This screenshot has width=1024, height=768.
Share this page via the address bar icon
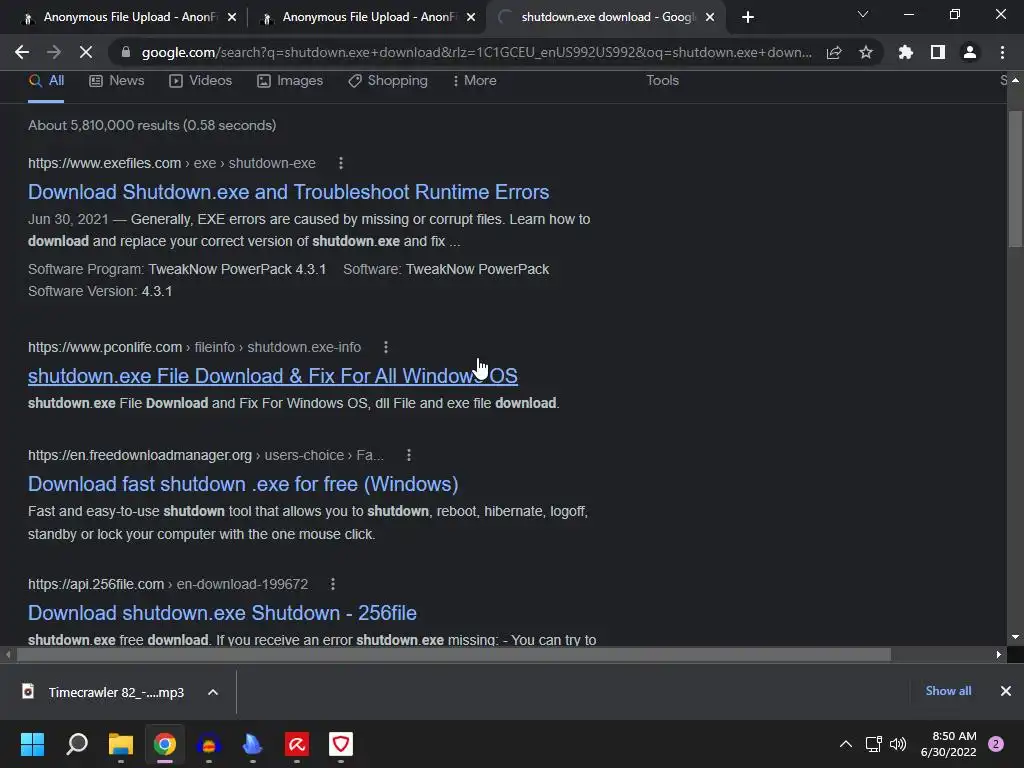coord(834,52)
